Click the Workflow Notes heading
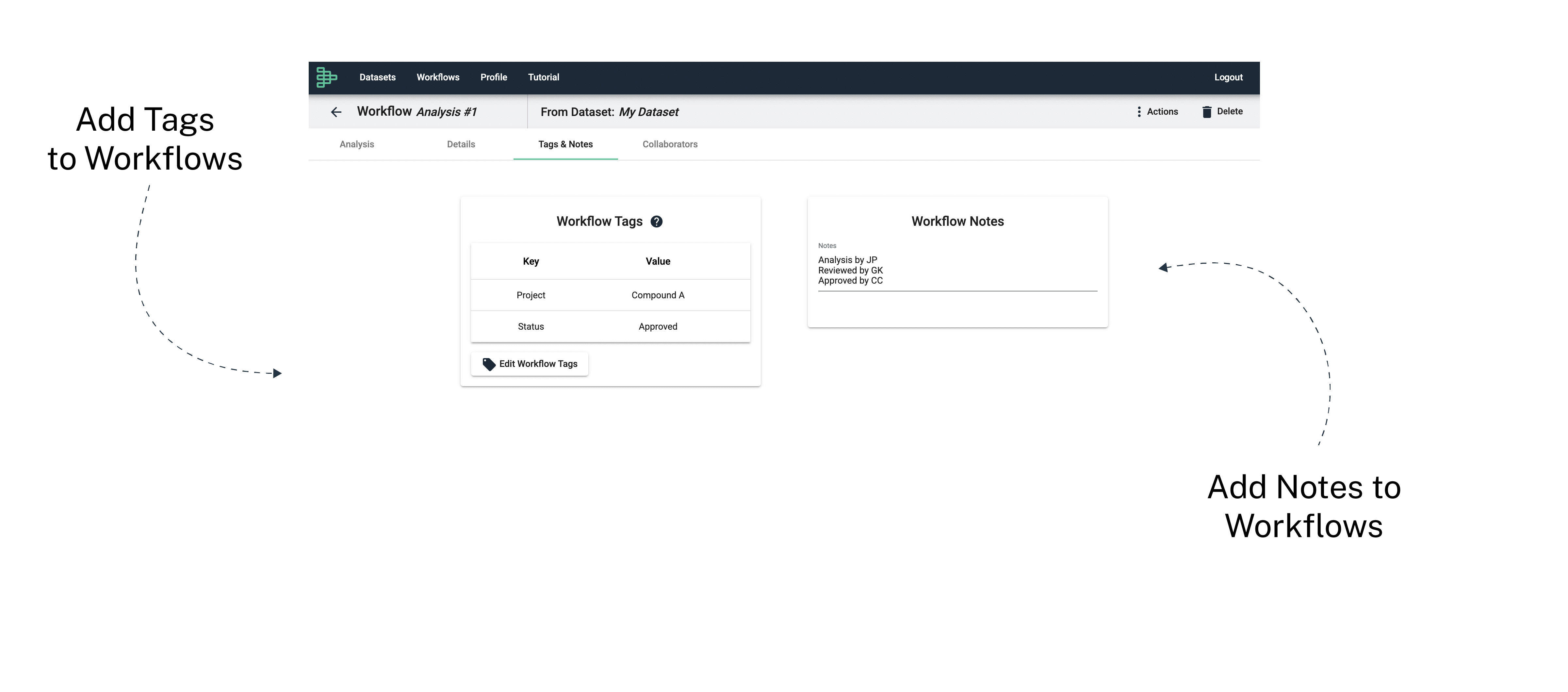Image resolution: width=1568 pixels, height=692 pixels. (x=957, y=222)
